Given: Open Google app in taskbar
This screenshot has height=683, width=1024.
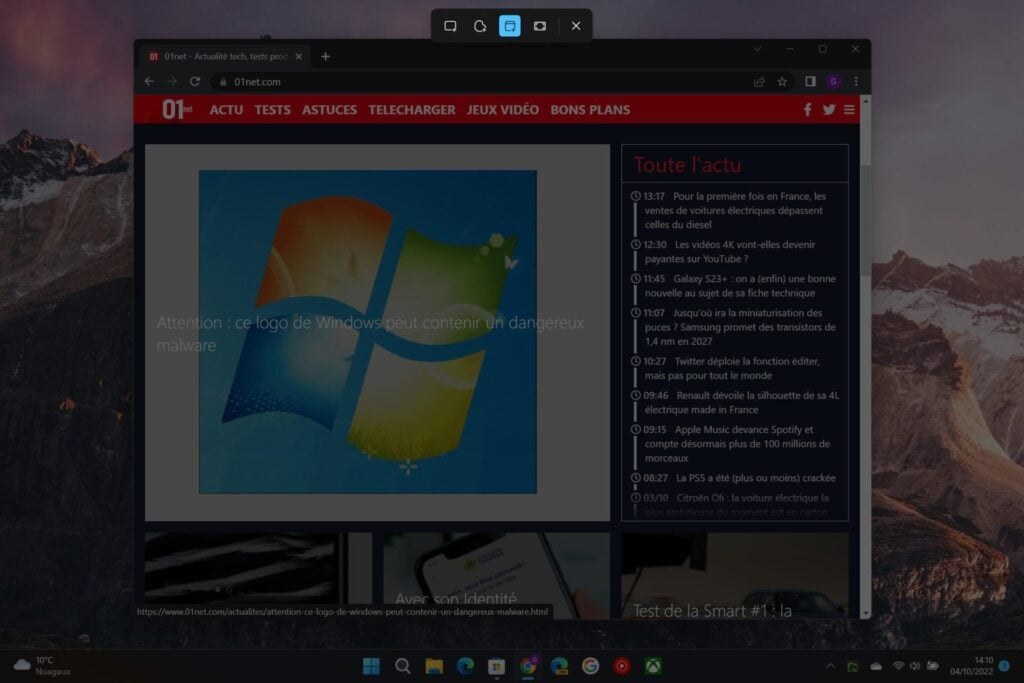Looking at the screenshot, I should point(590,666).
